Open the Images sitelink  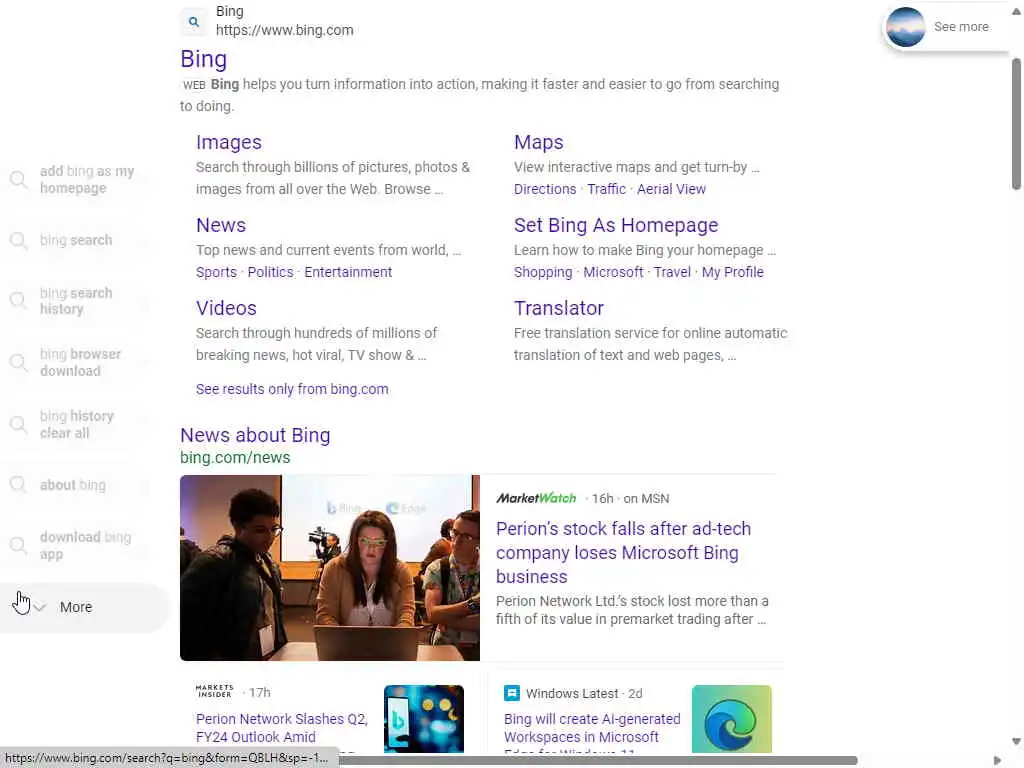point(229,142)
